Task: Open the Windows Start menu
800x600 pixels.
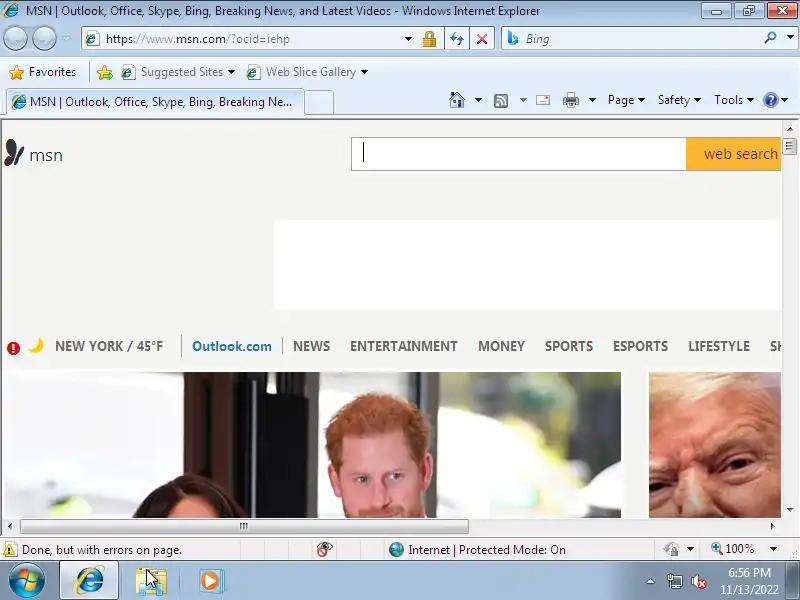Action: coord(27,581)
